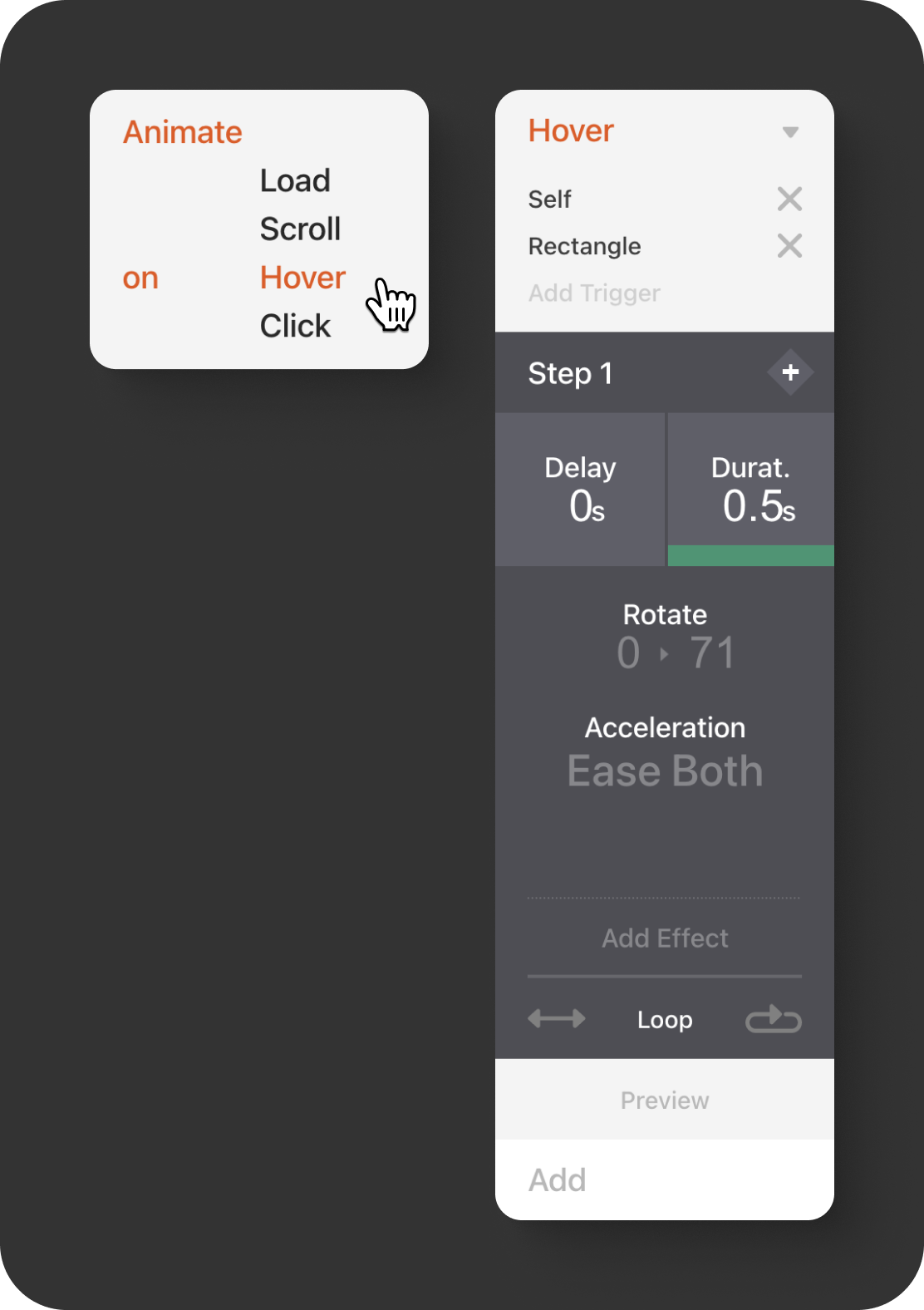The image size is (924, 1310).
Task: Edit the Duration 0.5s value
Action: pos(757,506)
